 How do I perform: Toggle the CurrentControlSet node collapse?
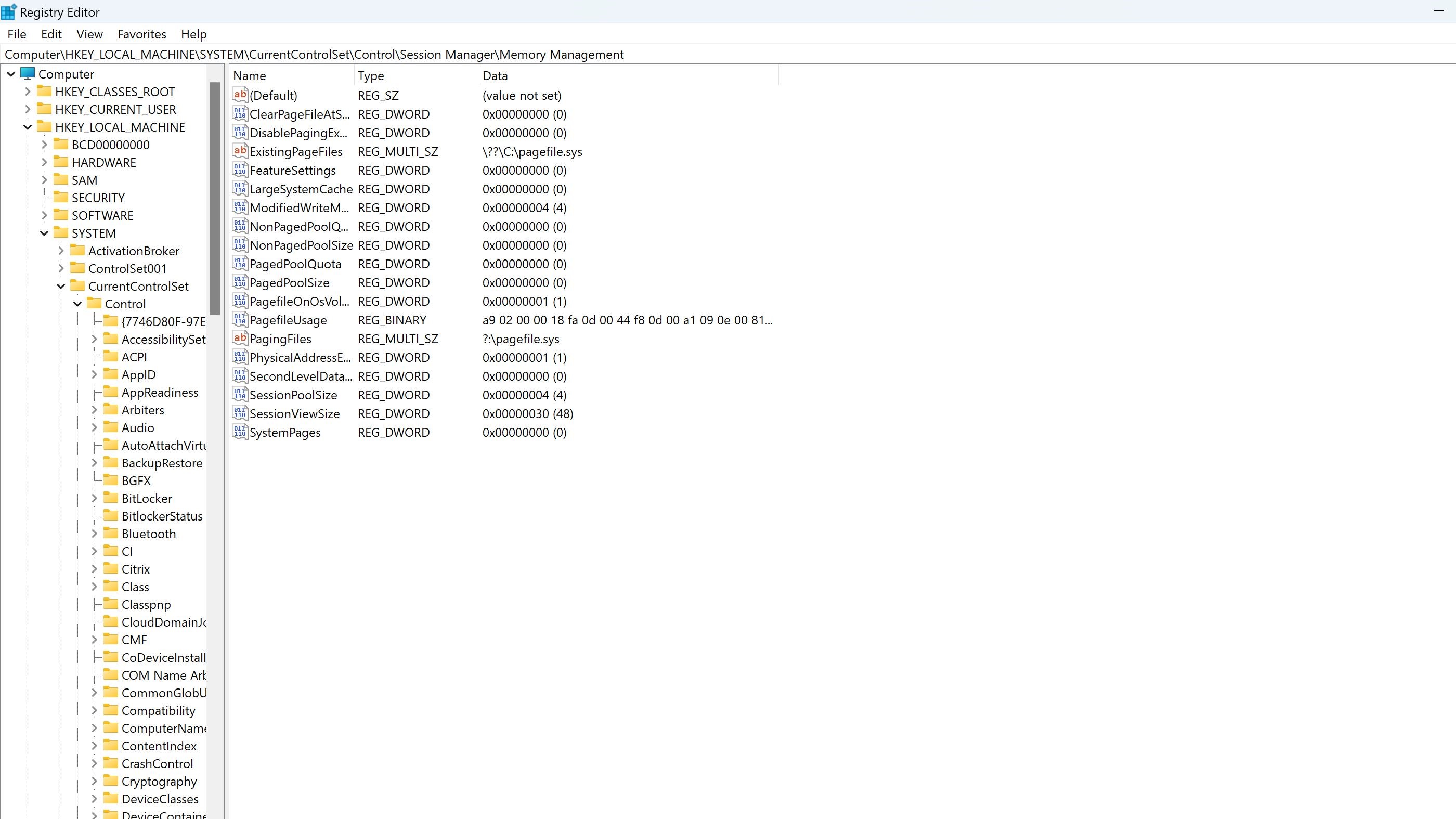pos(61,286)
